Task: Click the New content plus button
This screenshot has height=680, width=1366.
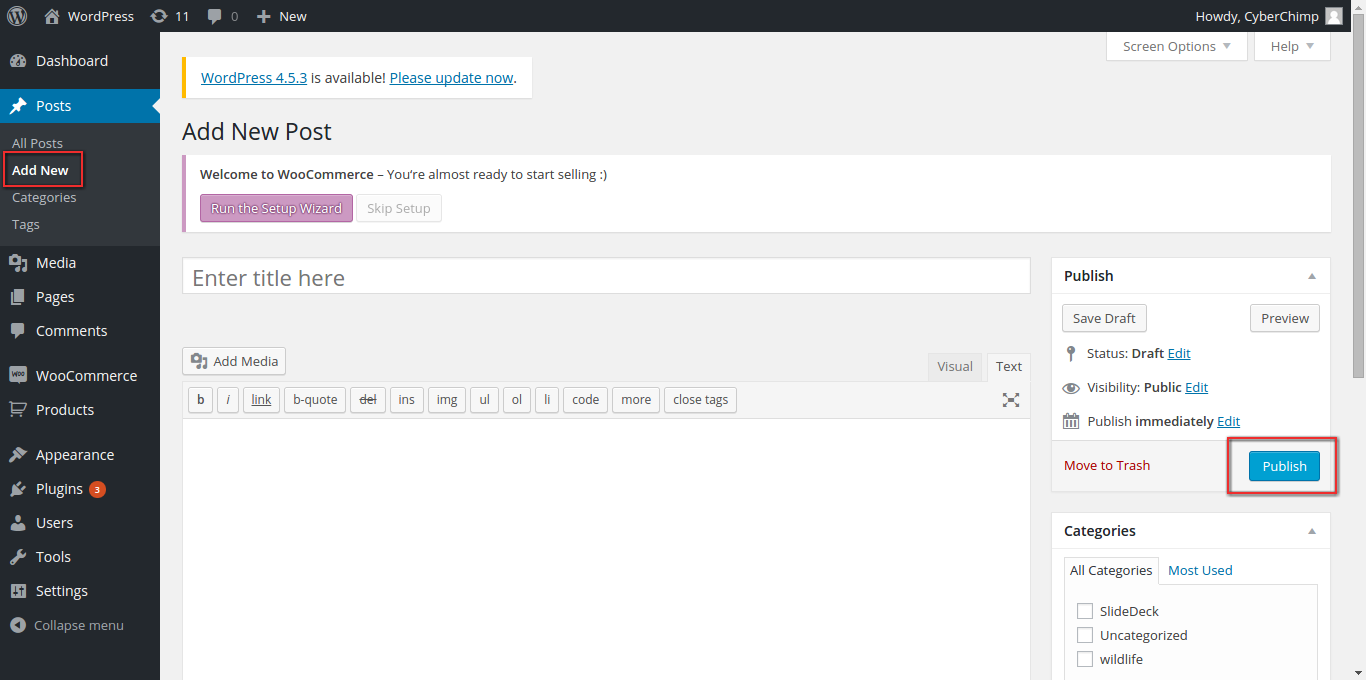Action: pos(281,16)
